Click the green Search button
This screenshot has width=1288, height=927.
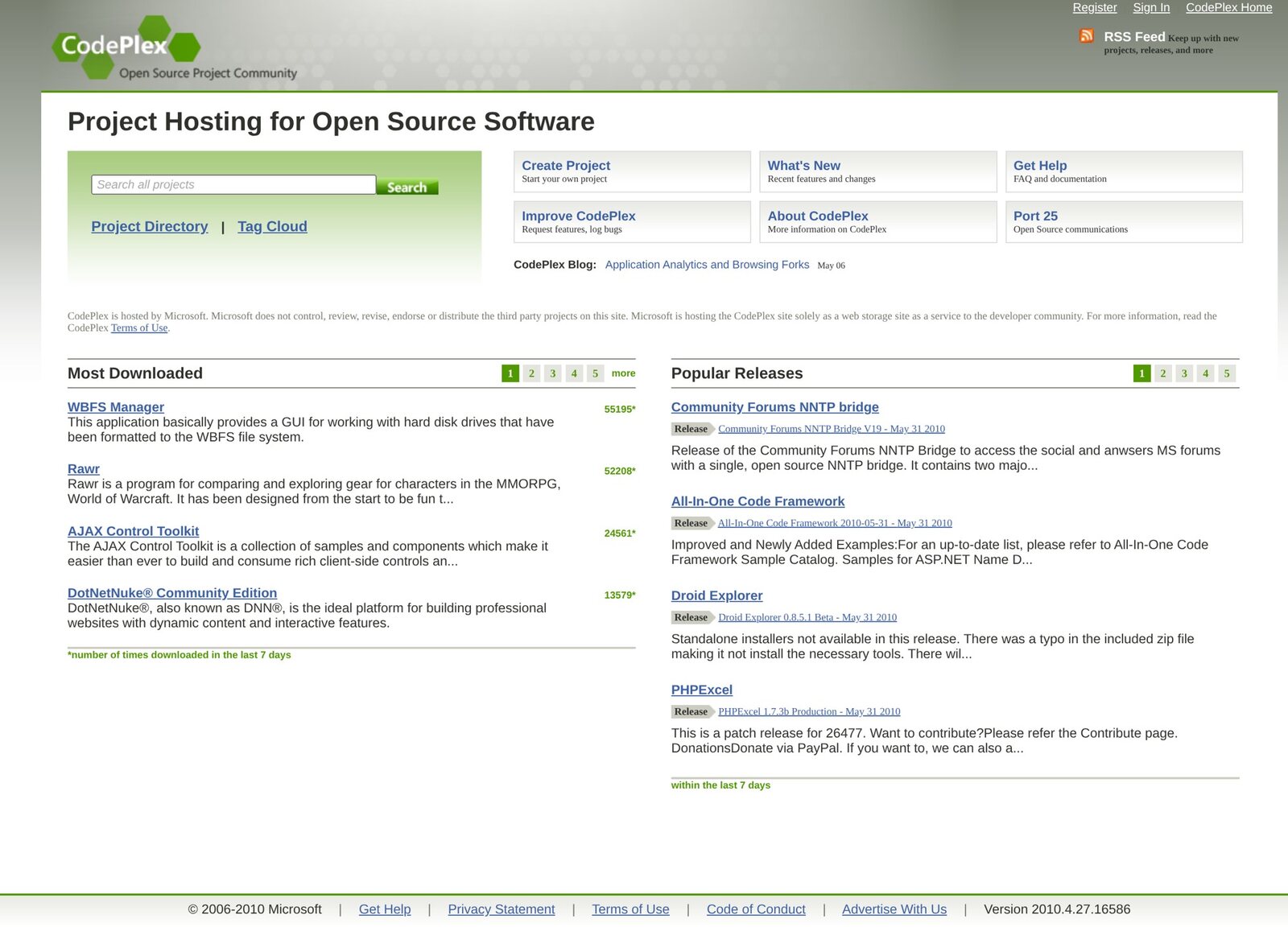[x=407, y=187]
